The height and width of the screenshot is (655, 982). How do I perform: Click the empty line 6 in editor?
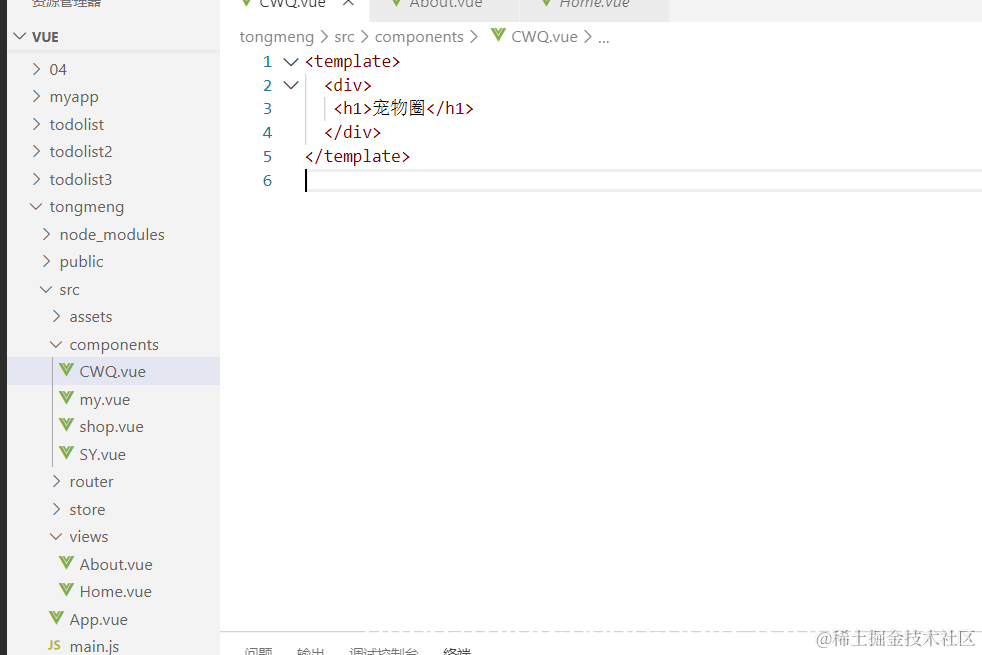coord(643,180)
